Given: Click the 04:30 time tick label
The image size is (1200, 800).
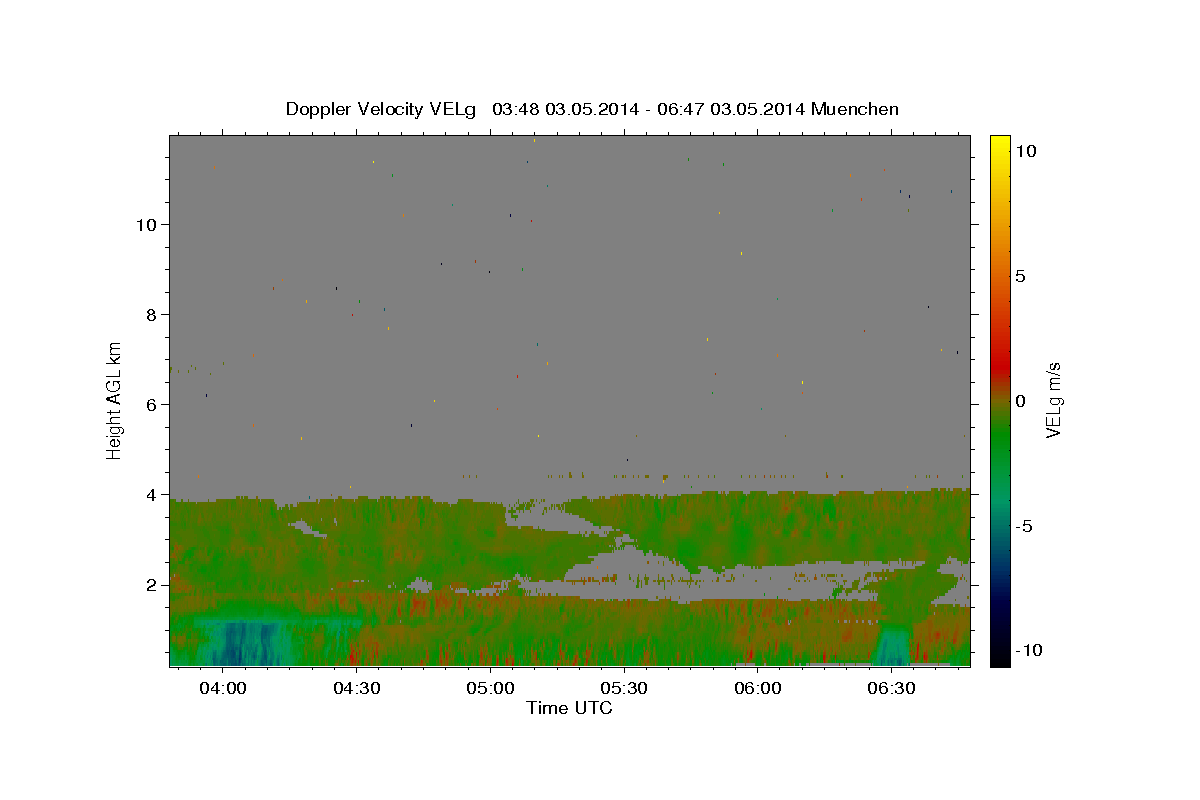Looking at the screenshot, I should (357, 689).
